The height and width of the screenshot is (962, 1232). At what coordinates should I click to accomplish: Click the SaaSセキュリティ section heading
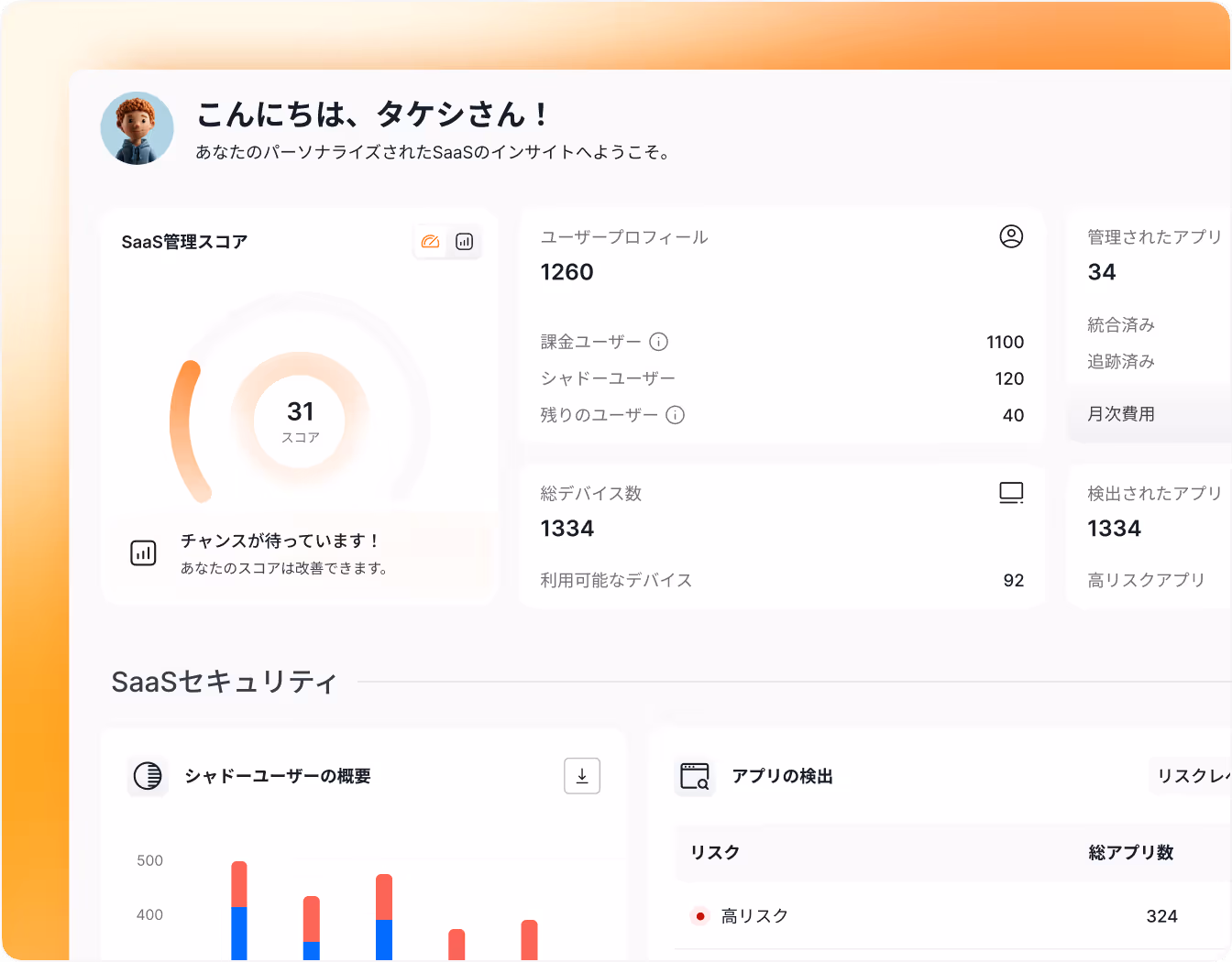click(x=225, y=682)
